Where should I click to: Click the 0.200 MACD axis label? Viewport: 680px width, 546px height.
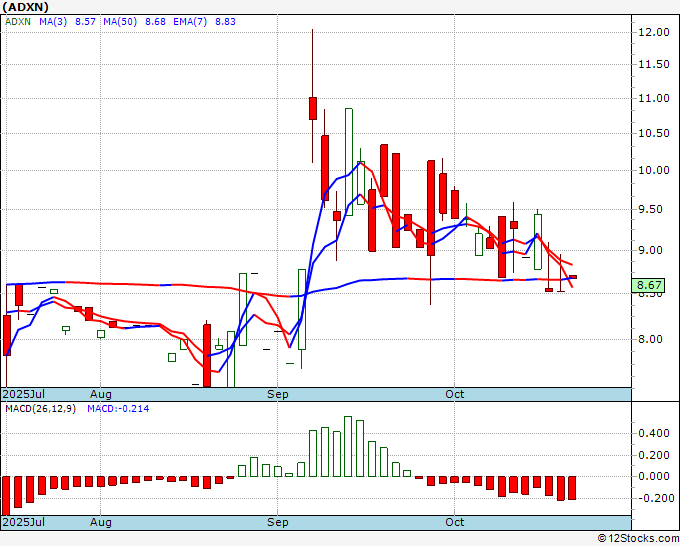[654, 455]
